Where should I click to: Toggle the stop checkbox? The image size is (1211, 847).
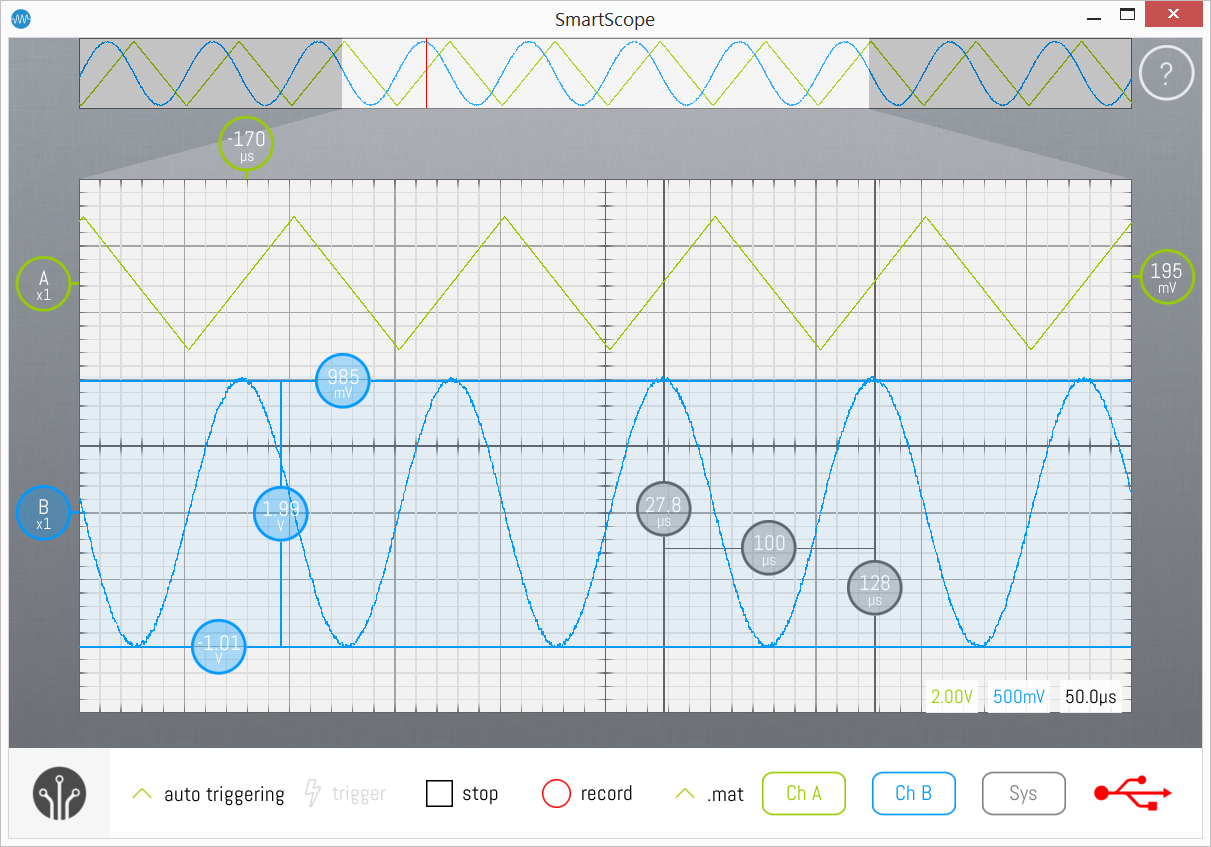pos(440,794)
